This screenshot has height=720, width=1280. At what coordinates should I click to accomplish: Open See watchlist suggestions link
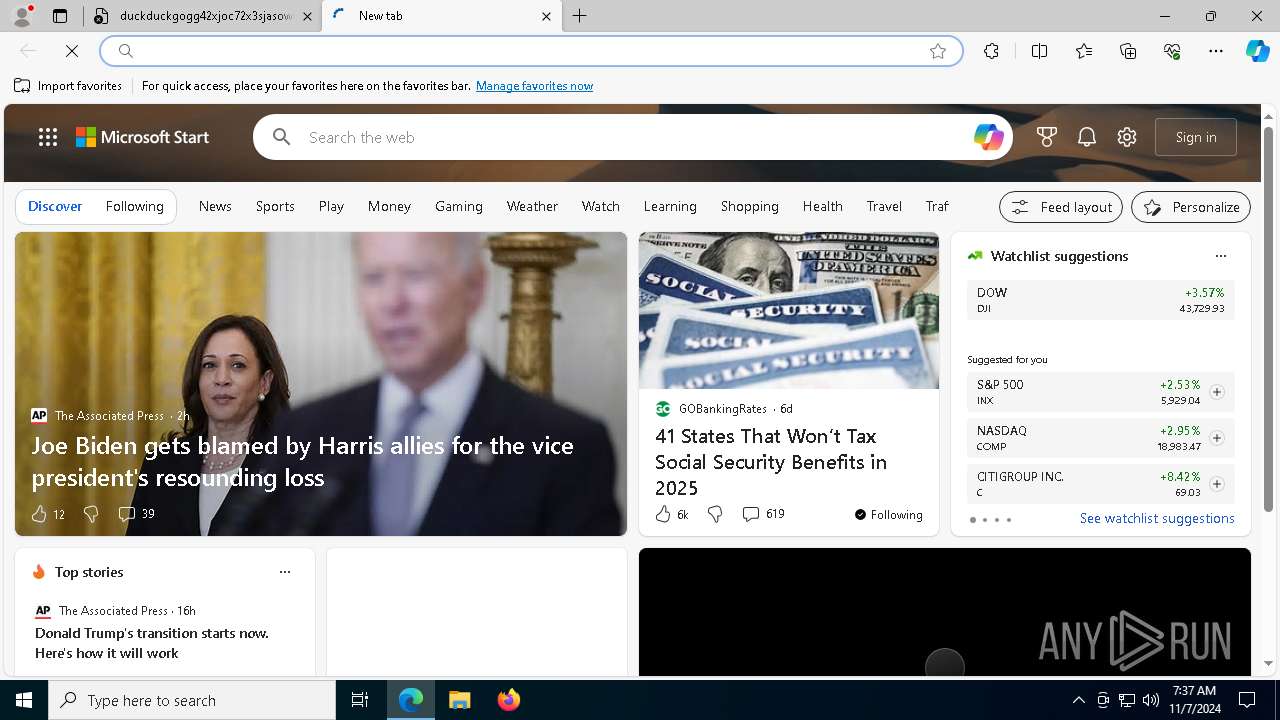coord(1157,518)
